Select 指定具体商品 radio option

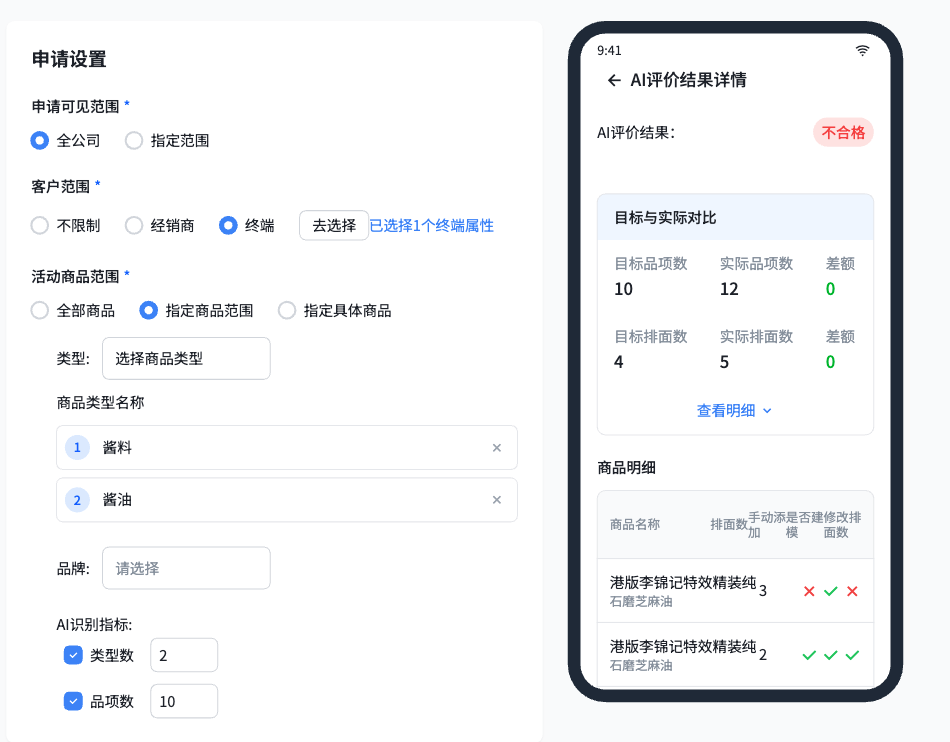tap(287, 311)
